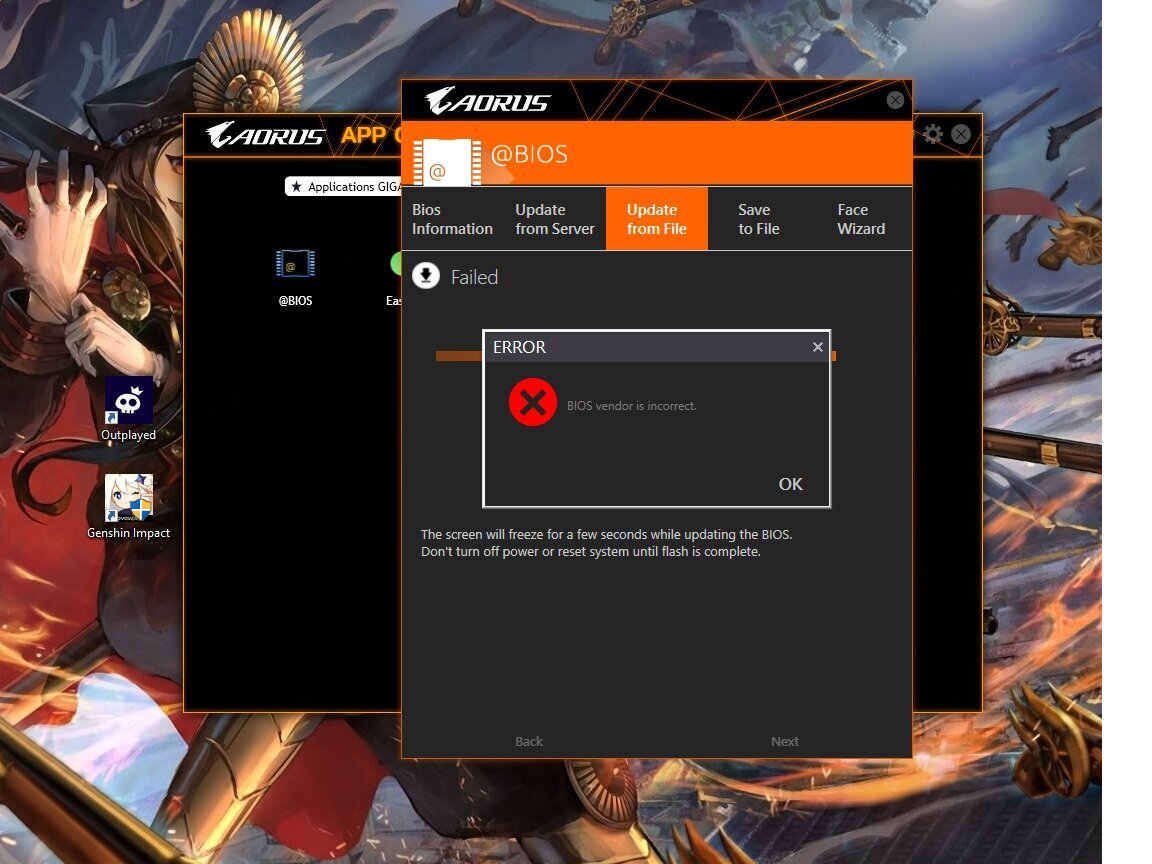1152x864 pixels.
Task: Click the Failed status text
Action: [475, 277]
